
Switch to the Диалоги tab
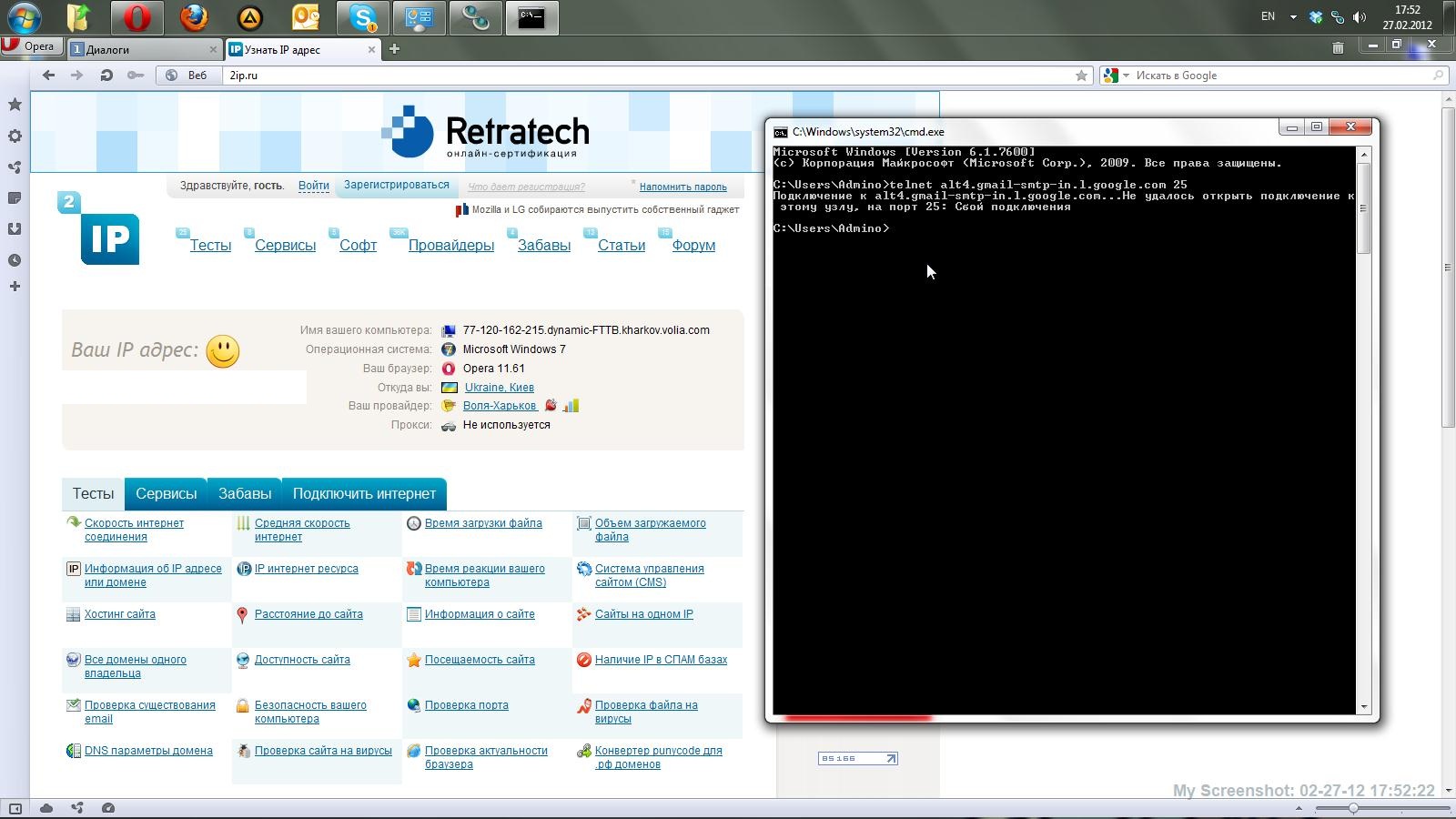(144, 49)
